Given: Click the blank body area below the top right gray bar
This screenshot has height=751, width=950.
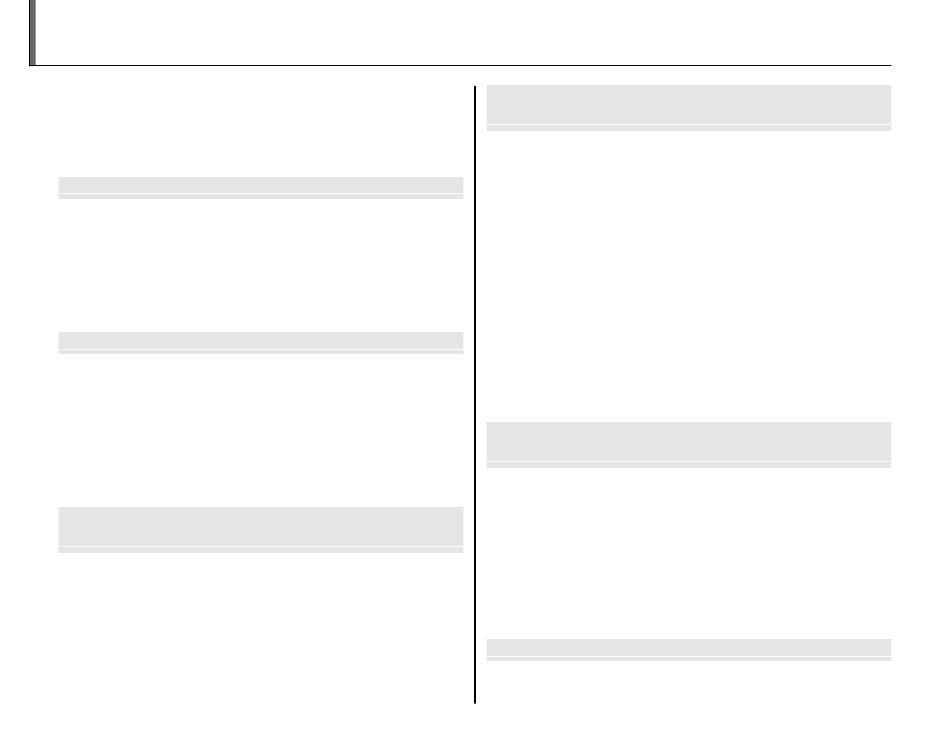Looking at the screenshot, I should (x=689, y=276).
